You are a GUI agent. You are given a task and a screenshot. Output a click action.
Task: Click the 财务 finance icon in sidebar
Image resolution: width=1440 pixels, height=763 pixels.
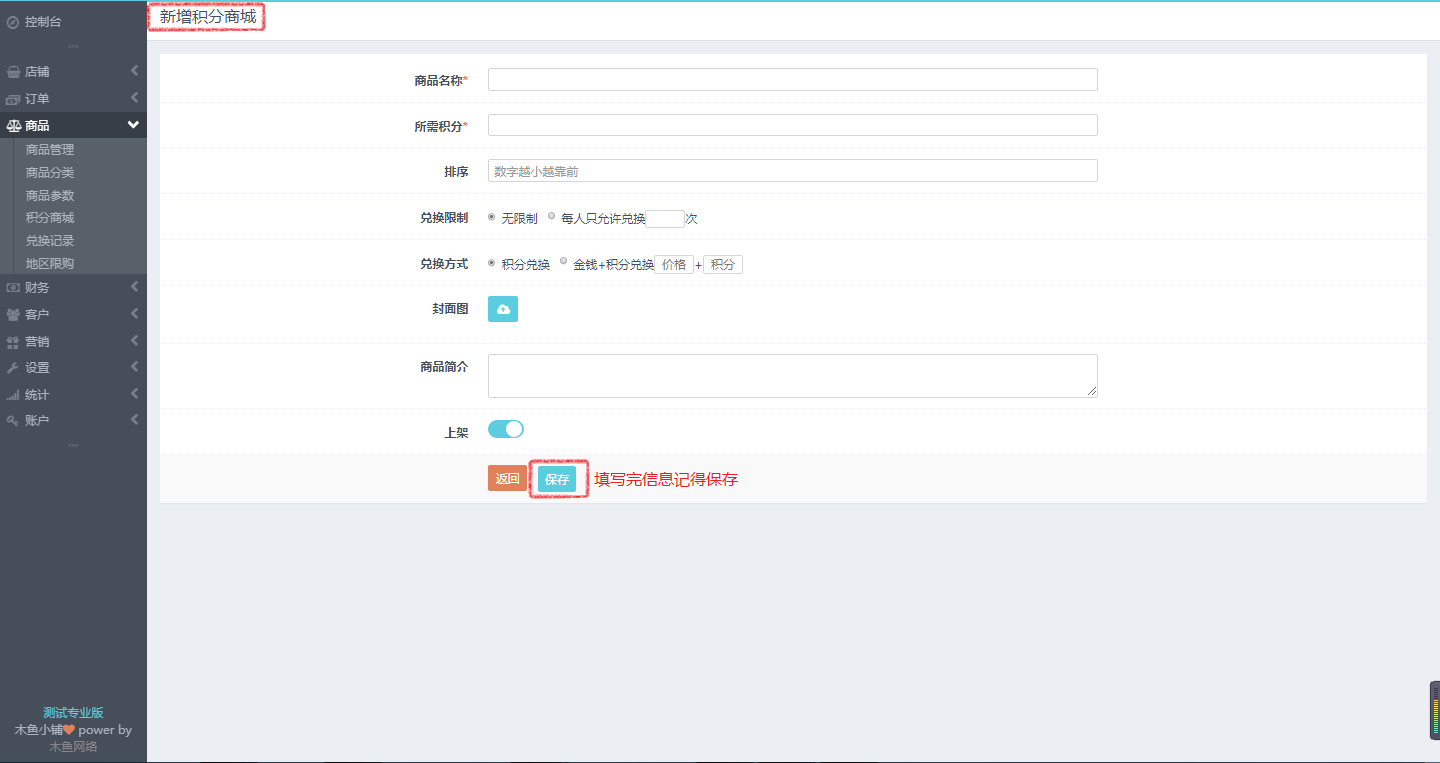coord(13,288)
